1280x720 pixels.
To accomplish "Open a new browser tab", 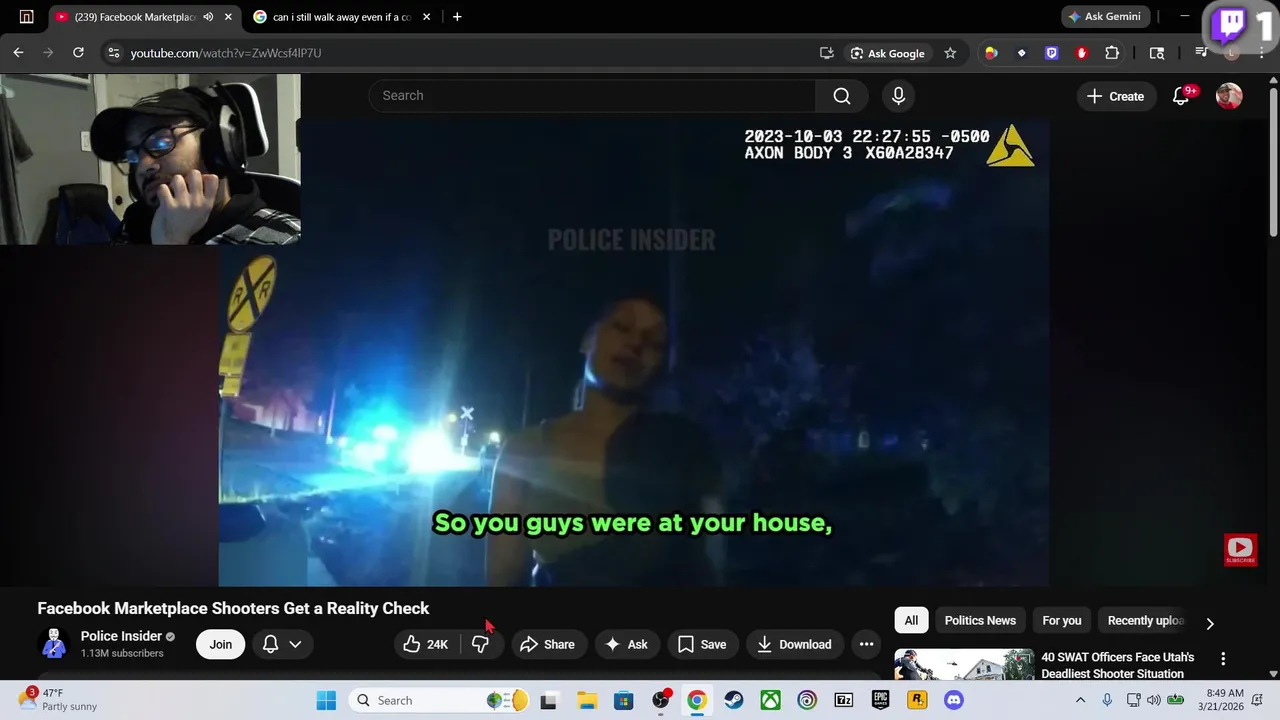I will [457, 17].
